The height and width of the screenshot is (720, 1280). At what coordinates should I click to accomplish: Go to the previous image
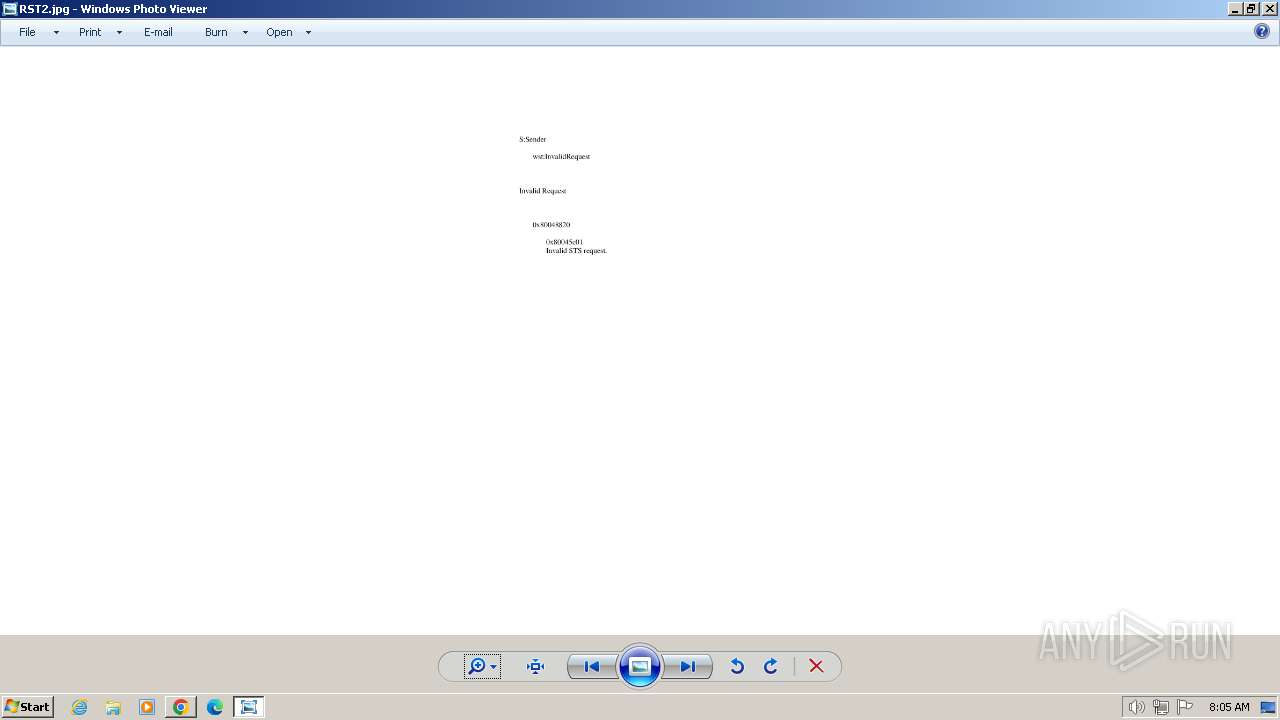[x=591, y=666]
